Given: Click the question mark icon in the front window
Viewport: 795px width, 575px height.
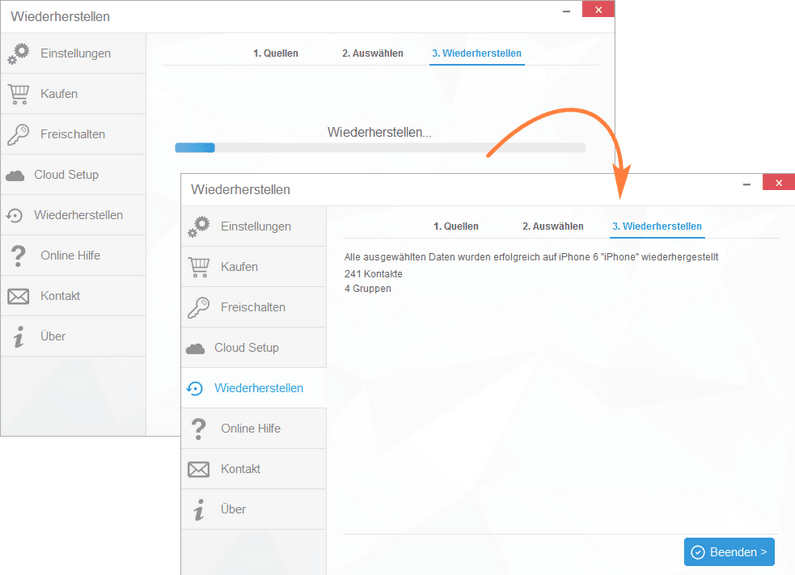Looking at the screenshot, I should [199, 429].
